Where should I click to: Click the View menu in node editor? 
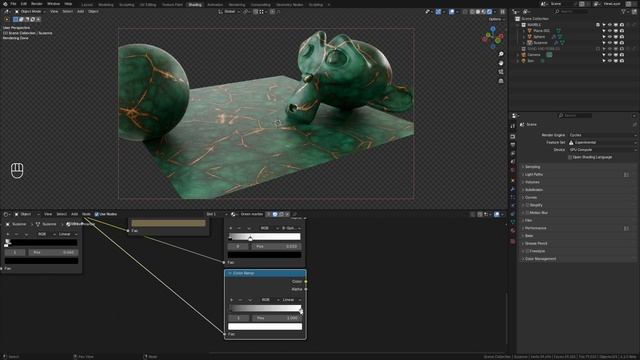(x=48, y=214)
